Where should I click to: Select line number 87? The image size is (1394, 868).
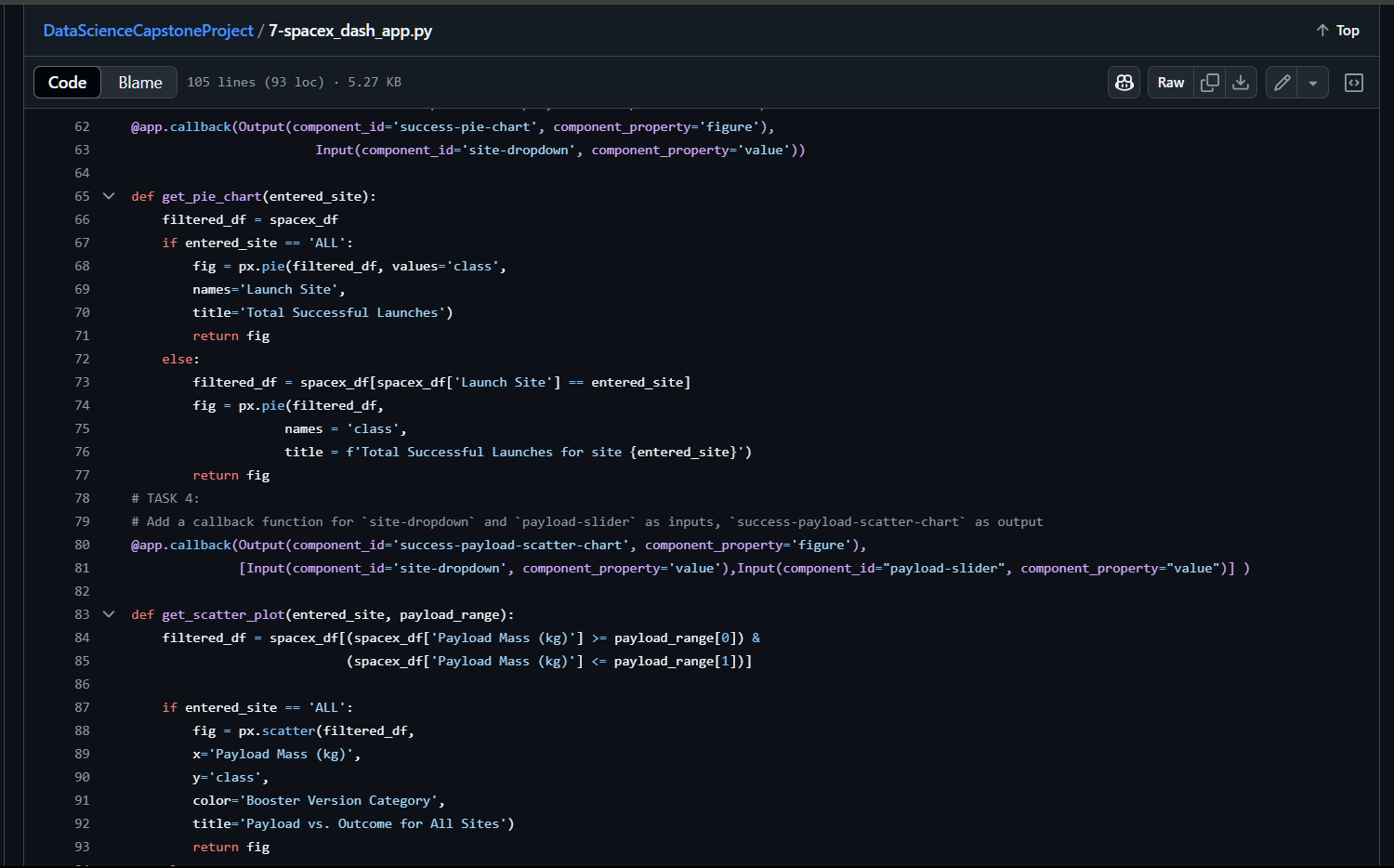coord(82,707)
